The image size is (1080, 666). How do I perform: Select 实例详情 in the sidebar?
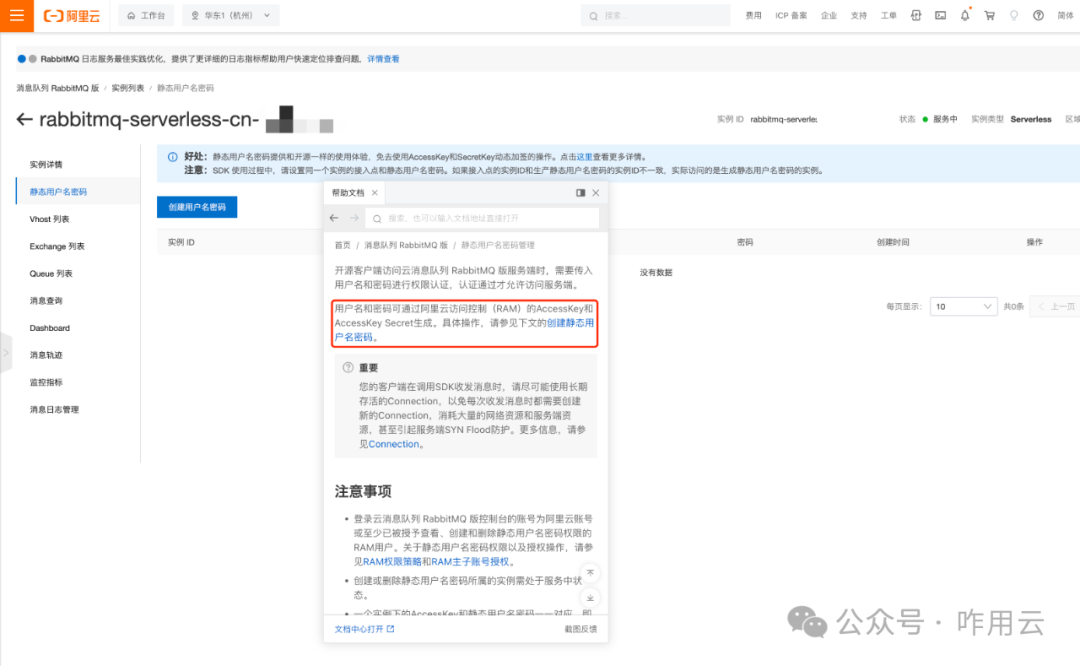(x=46, y=165)
